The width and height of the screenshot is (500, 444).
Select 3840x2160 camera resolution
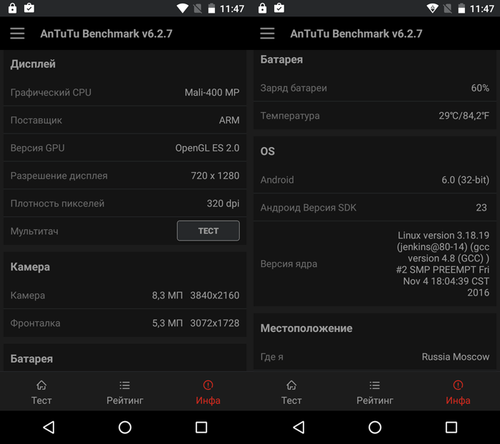pyautogui.click(x=215, y=295)
